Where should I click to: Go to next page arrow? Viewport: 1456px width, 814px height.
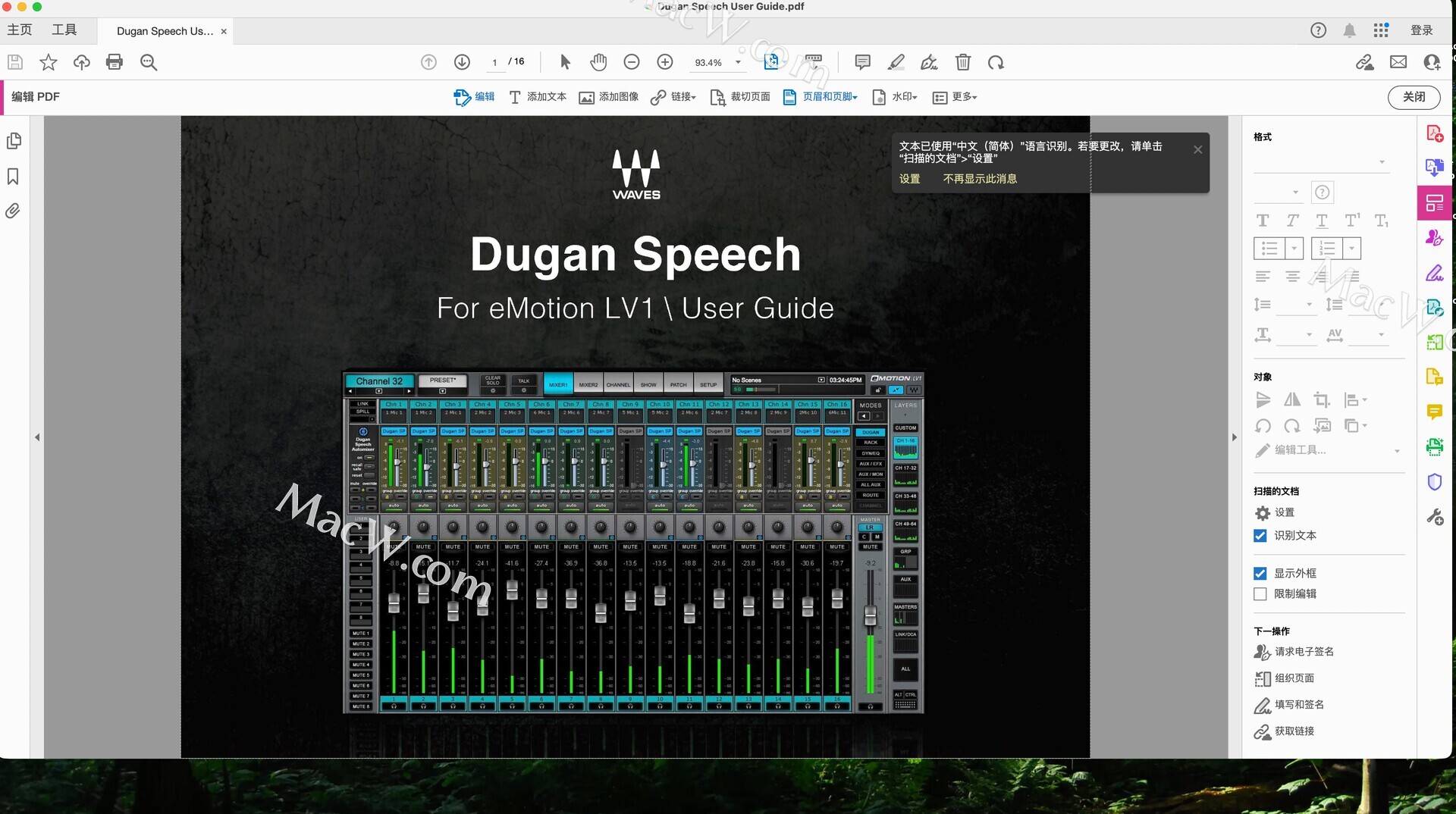pyautogui.click(x=462, y=62)
